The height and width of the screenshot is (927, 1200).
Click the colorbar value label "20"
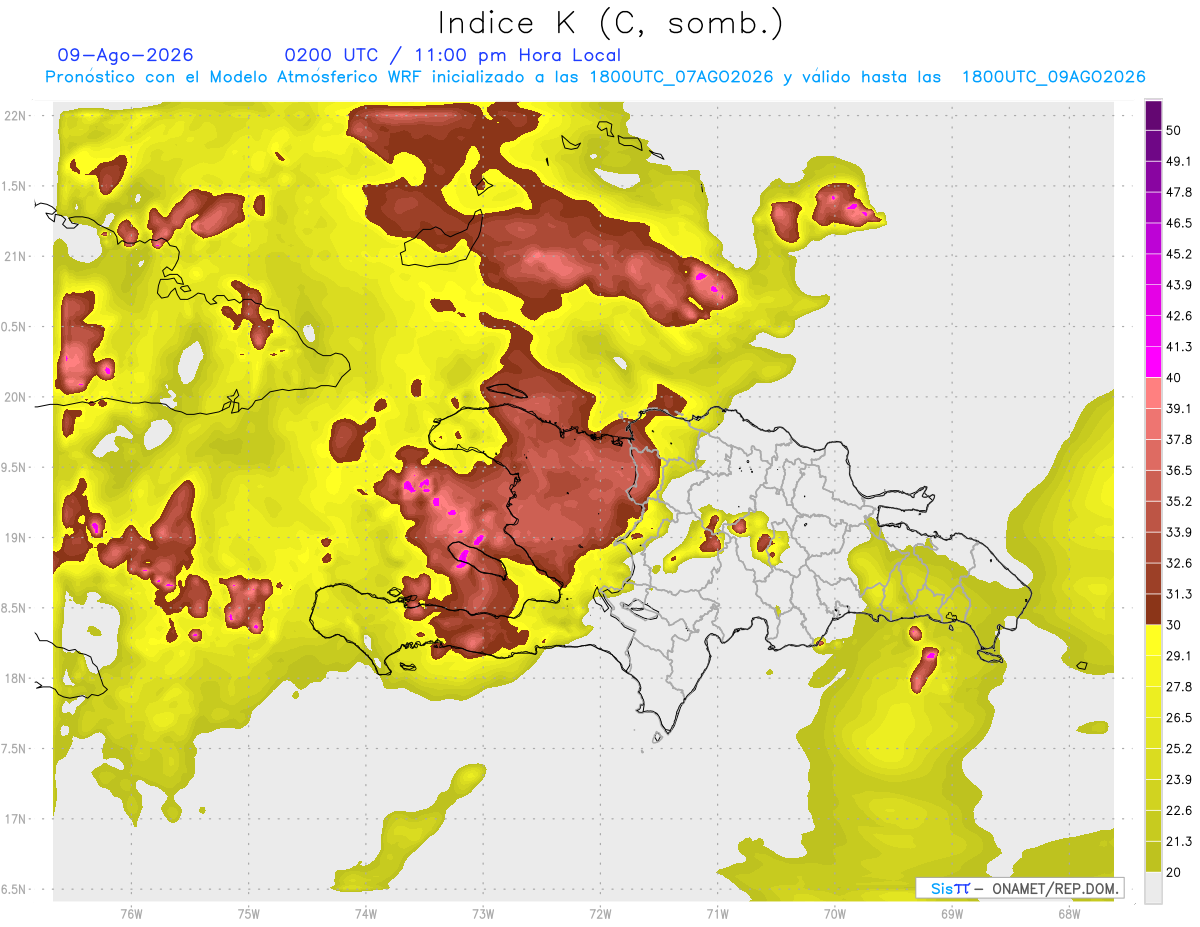point(1174,871)
